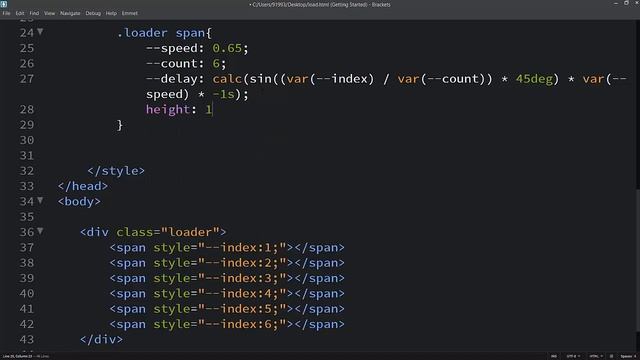The image size is (640, 360).
Task: Click the div class="loader" line
Action: (x=153, y=232)
